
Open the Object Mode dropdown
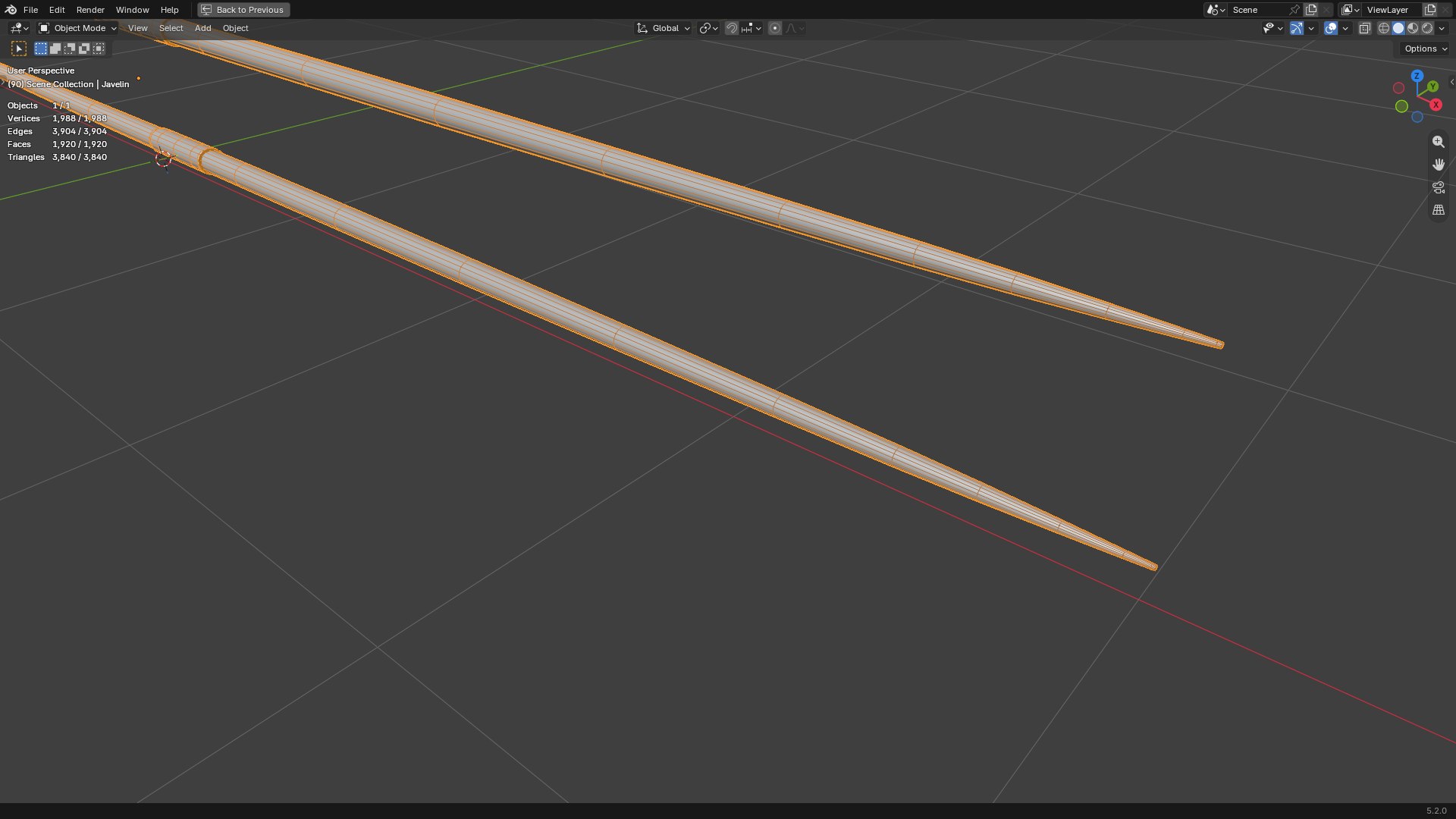[77, 28]
